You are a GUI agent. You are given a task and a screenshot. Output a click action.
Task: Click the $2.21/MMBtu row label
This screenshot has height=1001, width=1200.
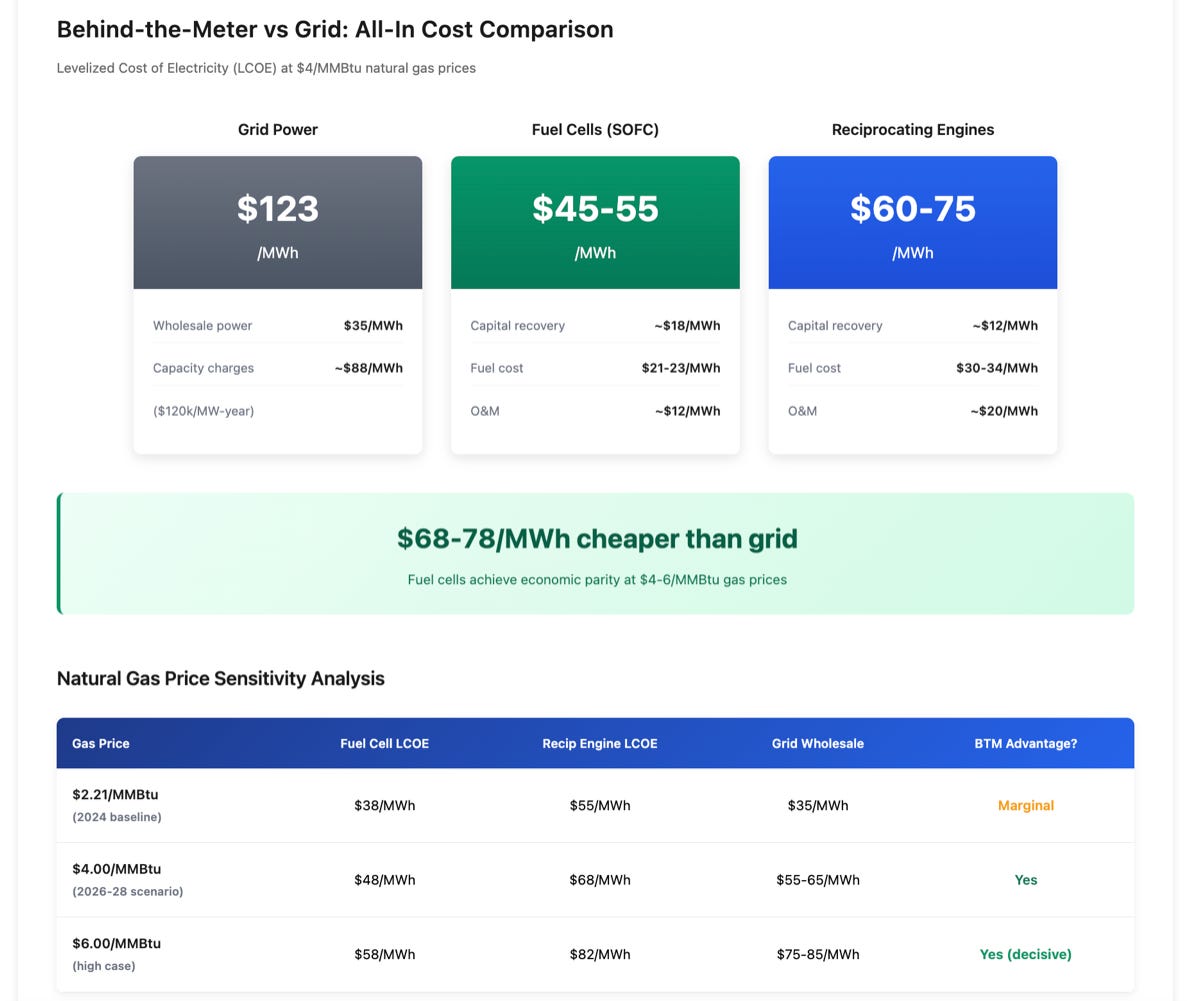115,795
